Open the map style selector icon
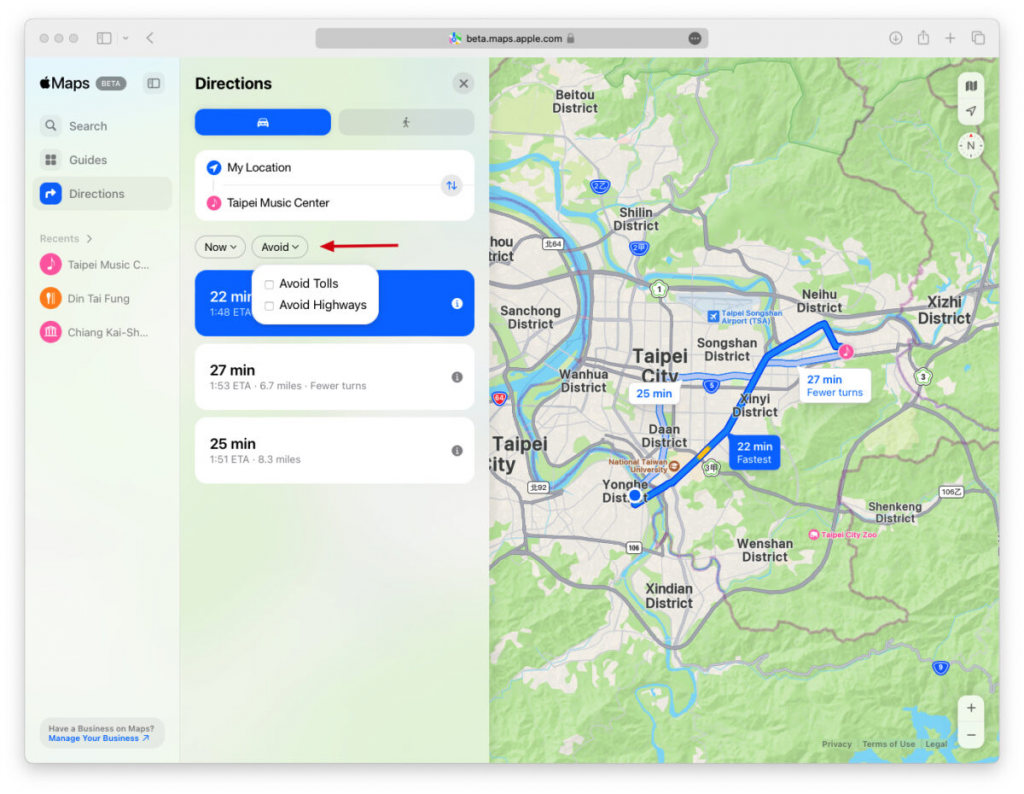The image size is (1024, 794). click(x=971, y=86)
